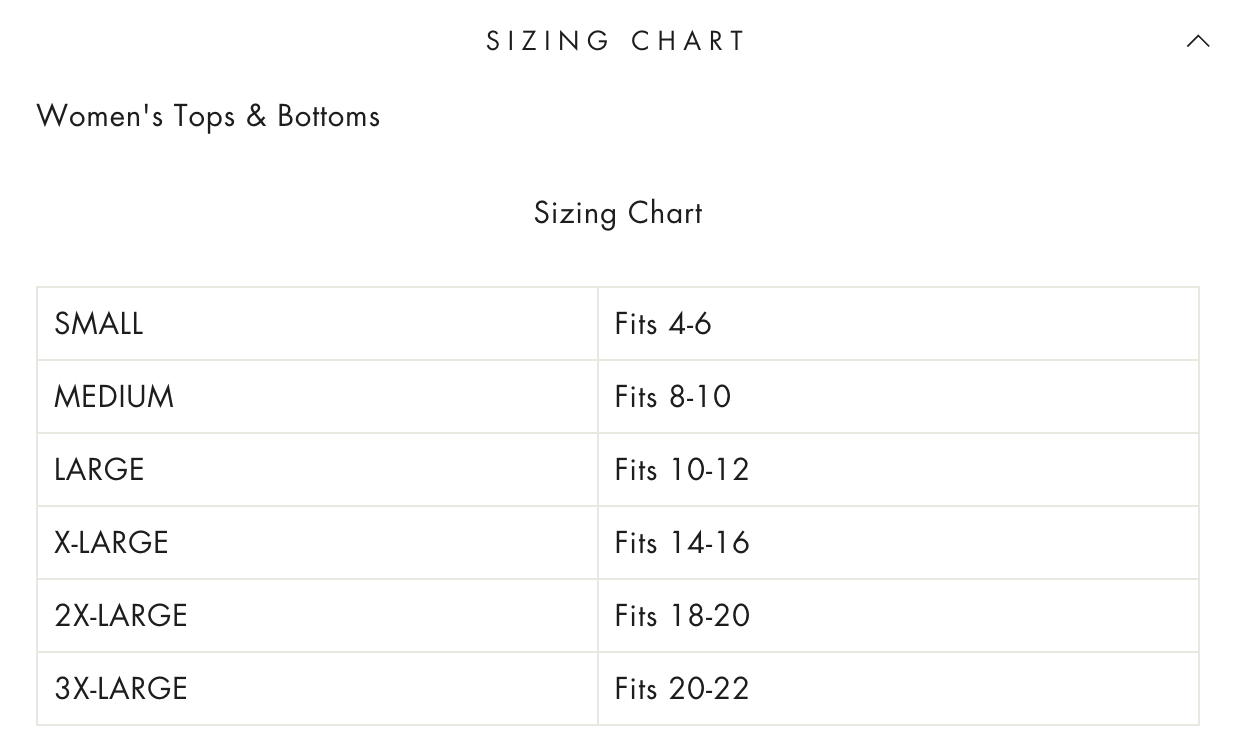Click the word Bottoms in the subheading
Image resolution: width=1234 pixels, height=742 pixels.
329,116
